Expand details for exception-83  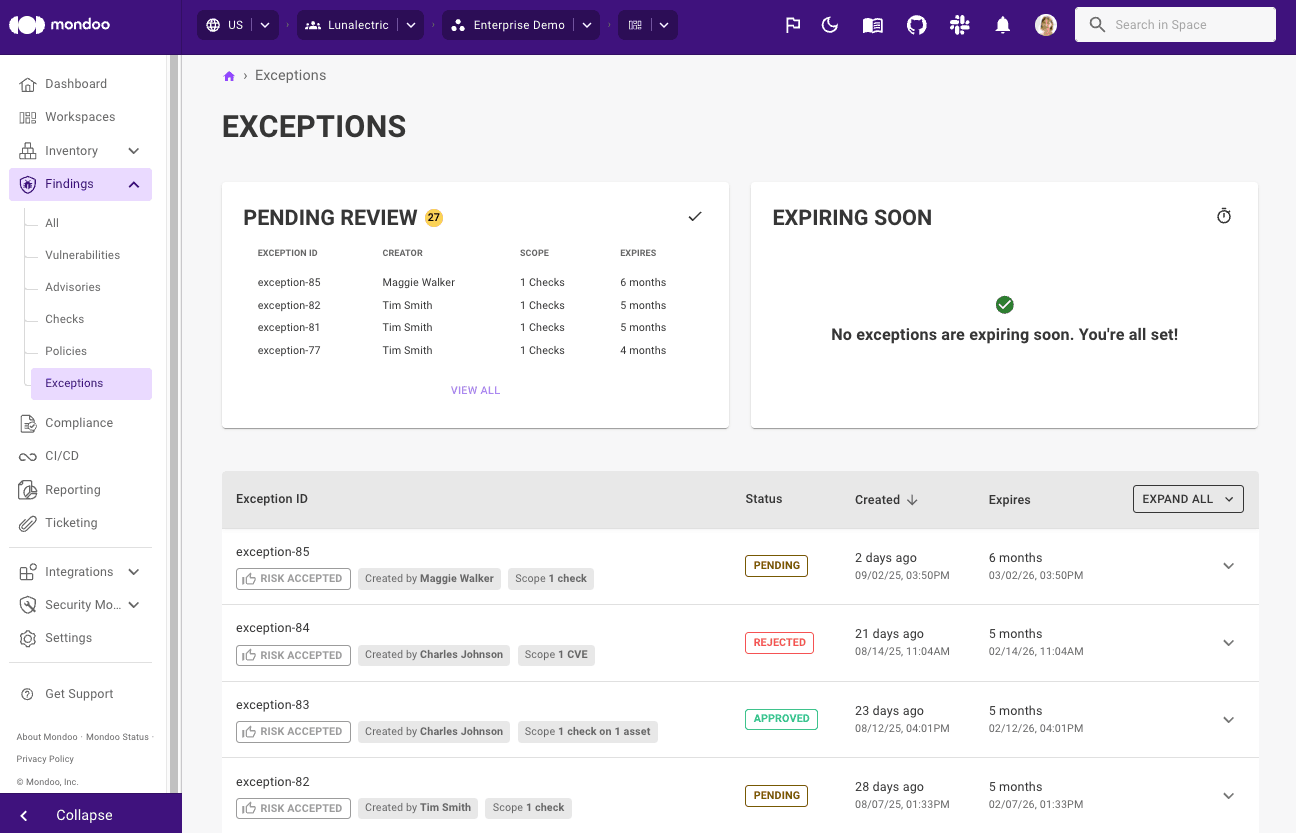[1228, 719]
